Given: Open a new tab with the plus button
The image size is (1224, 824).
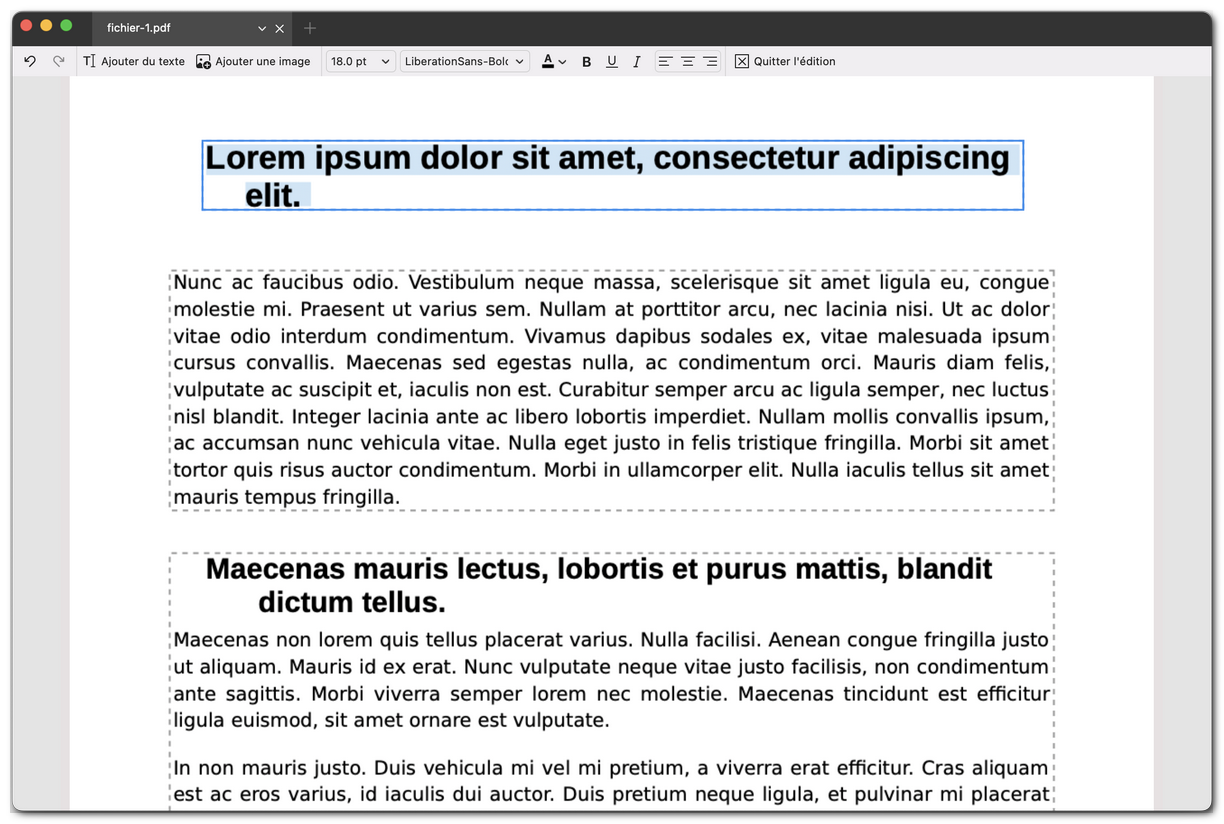Looking at the screenshot, I should 309,29.
